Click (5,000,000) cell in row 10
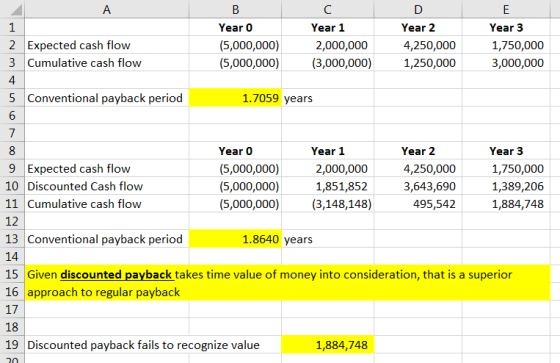Viewport: 560px width, 363px height. (x=235, y=186)
